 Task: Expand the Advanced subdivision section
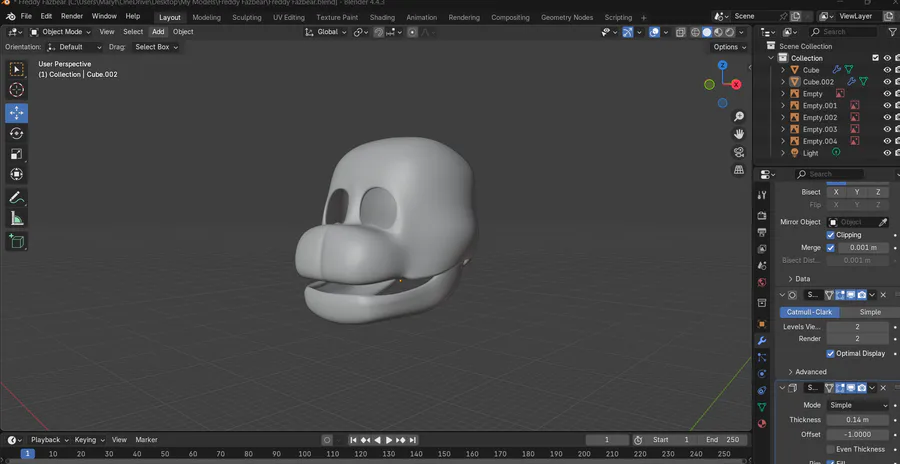pos(808,372)
